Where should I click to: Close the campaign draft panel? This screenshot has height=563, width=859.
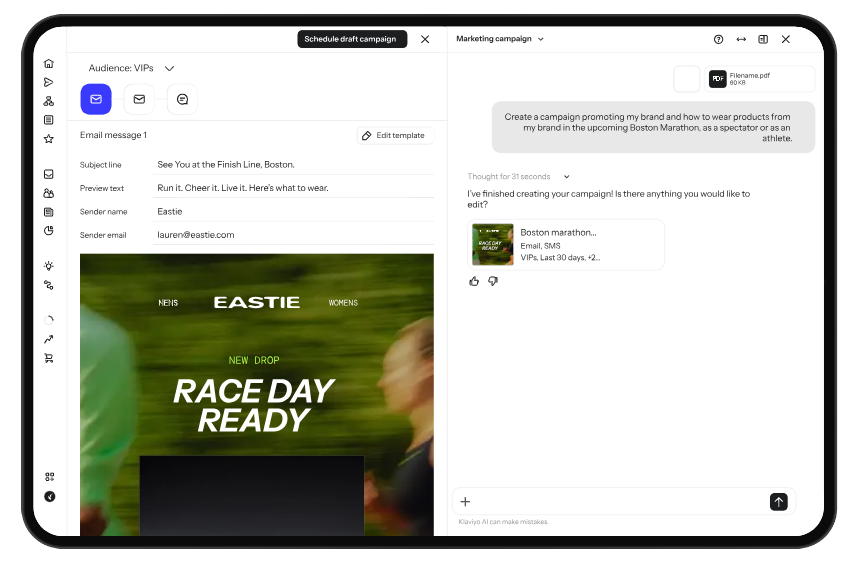point(425,39)
